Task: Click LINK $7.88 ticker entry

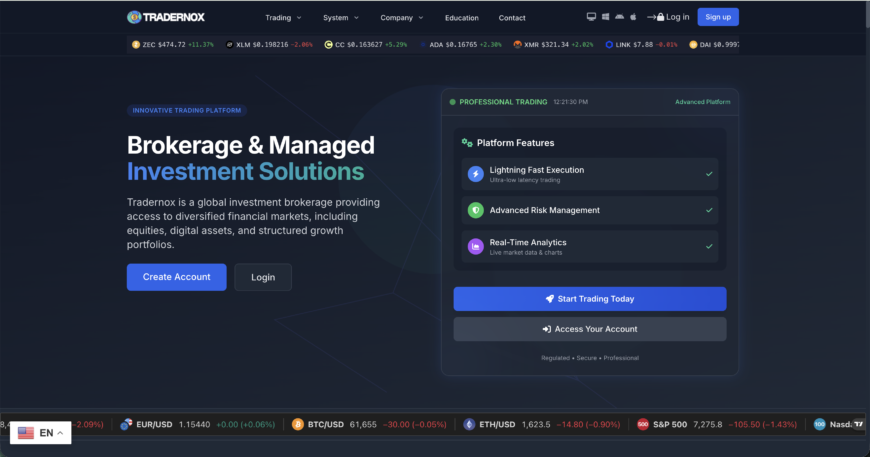Action: coord(641,44)
